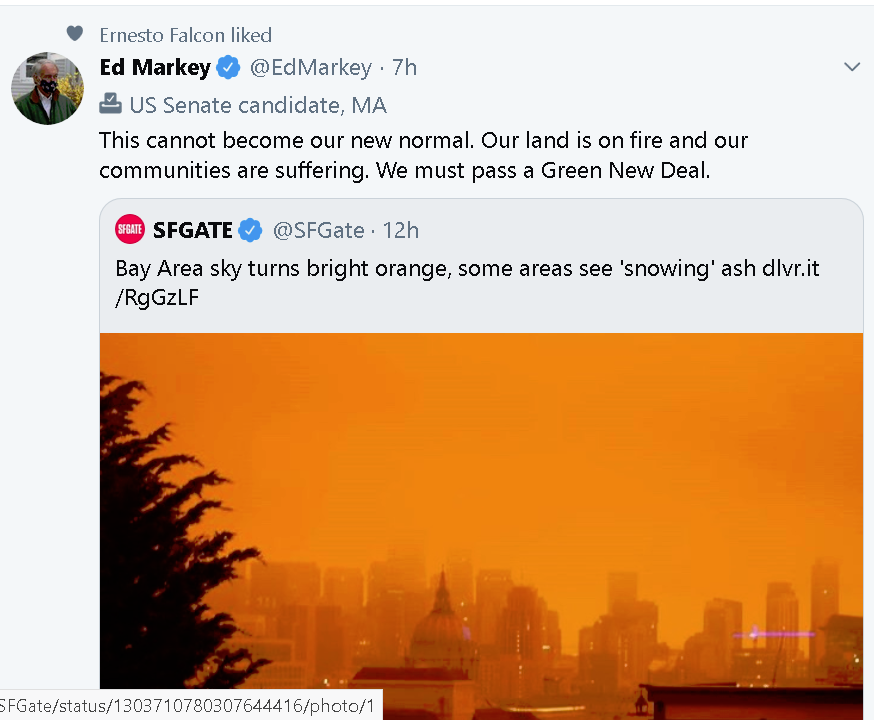874x720 pixels.
Task: Click Ed Markey's blue verified badge
Action: tap(228, 68)
